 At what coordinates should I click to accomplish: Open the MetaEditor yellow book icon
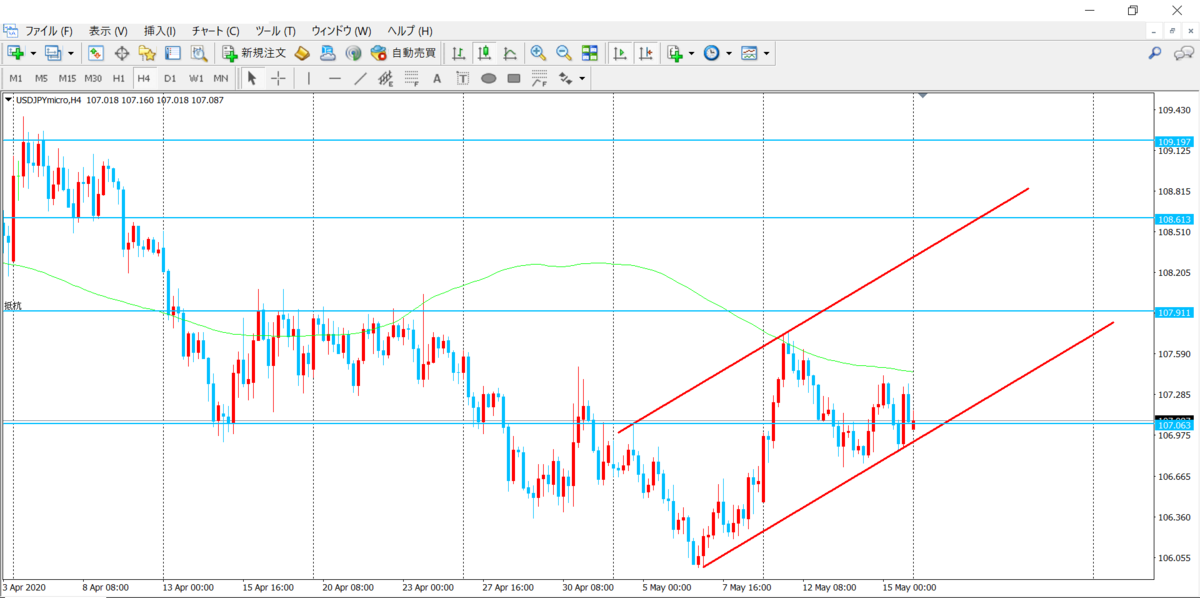coord(302,53)
